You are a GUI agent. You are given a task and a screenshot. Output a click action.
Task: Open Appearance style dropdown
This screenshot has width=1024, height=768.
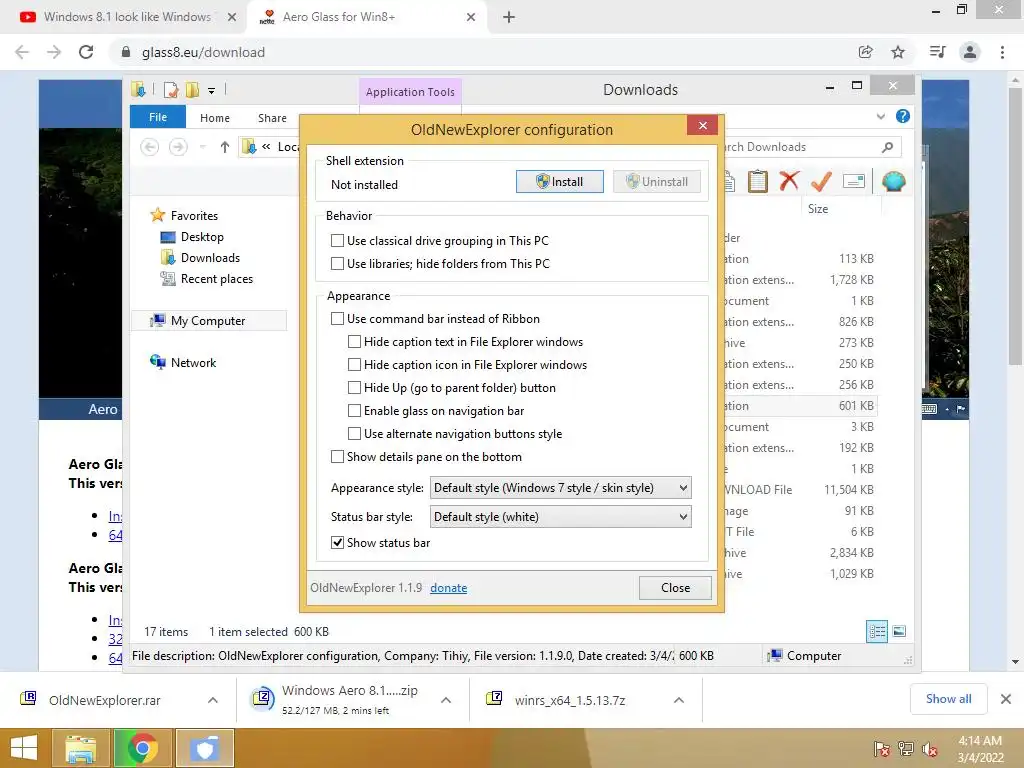(x=560, y=488)
